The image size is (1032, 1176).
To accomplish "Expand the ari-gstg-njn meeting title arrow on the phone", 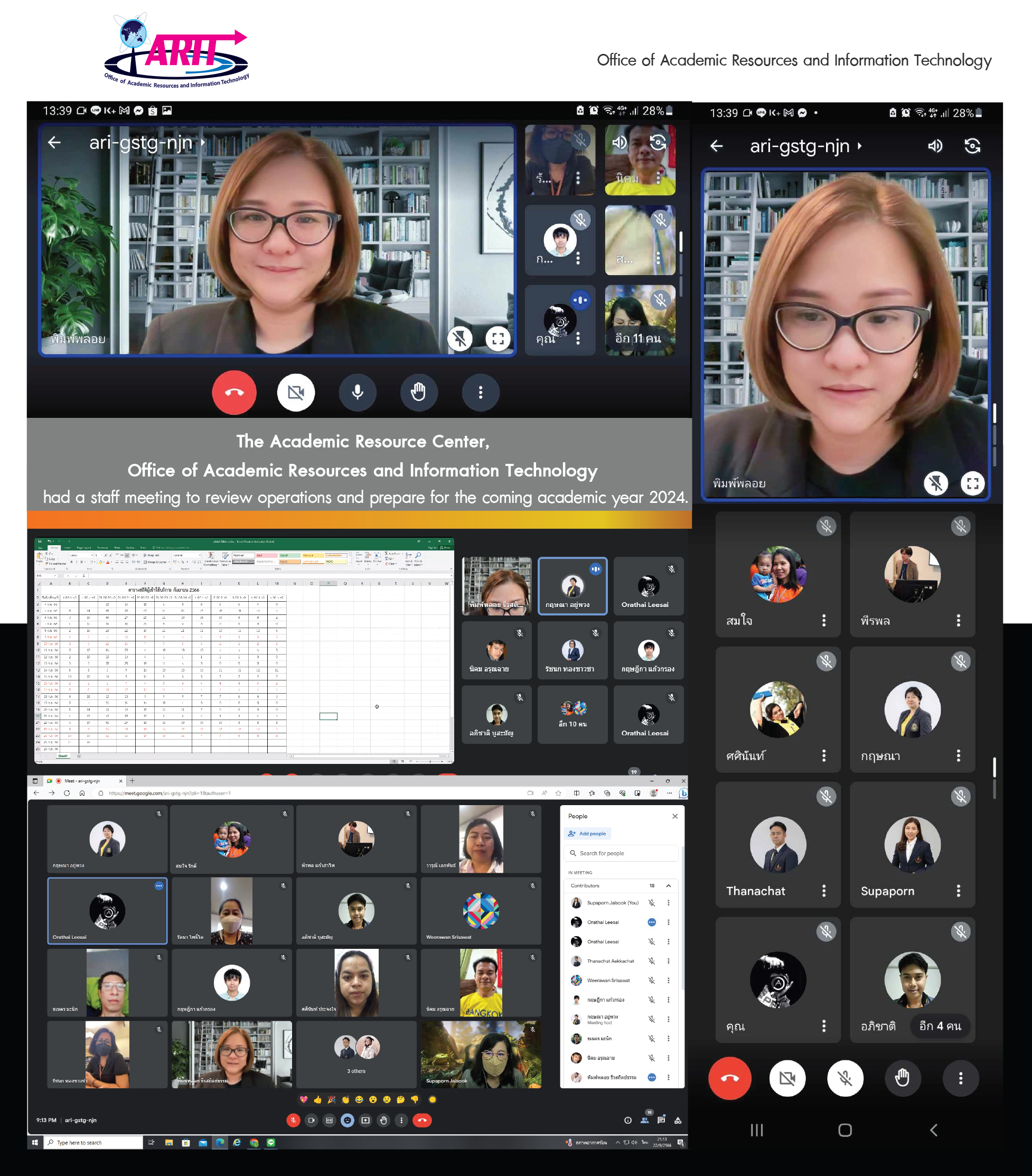I will click(859, 146).
